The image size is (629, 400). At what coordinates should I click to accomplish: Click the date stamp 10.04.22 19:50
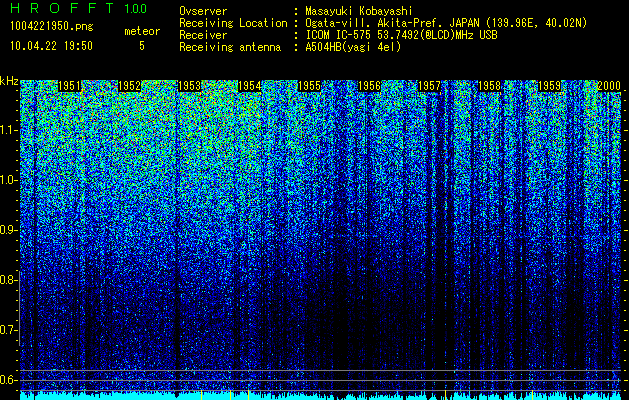click(51, 46)
